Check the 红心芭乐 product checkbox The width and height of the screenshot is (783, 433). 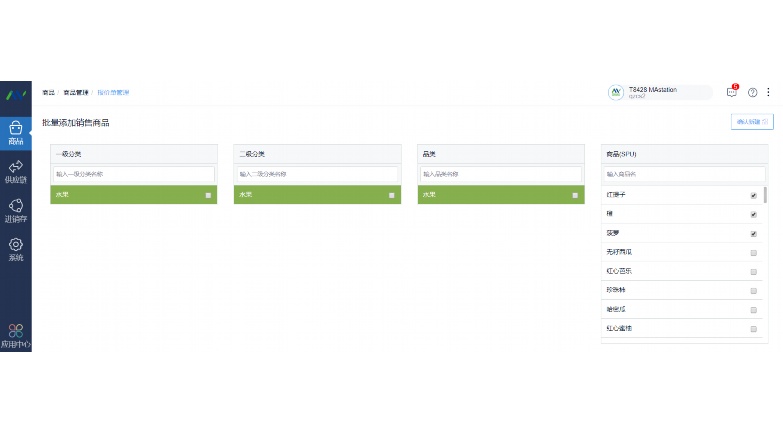coord(754,272)
